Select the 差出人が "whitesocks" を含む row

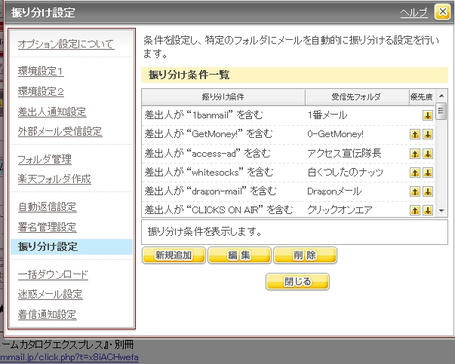point(288,172)
